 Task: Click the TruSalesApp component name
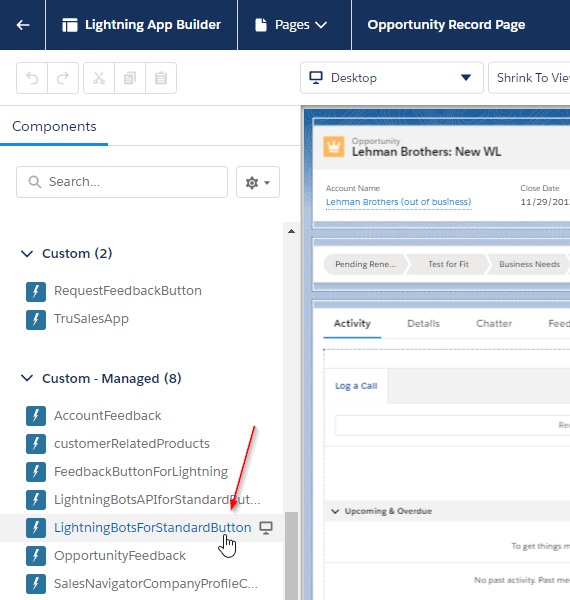click(91, 319)
